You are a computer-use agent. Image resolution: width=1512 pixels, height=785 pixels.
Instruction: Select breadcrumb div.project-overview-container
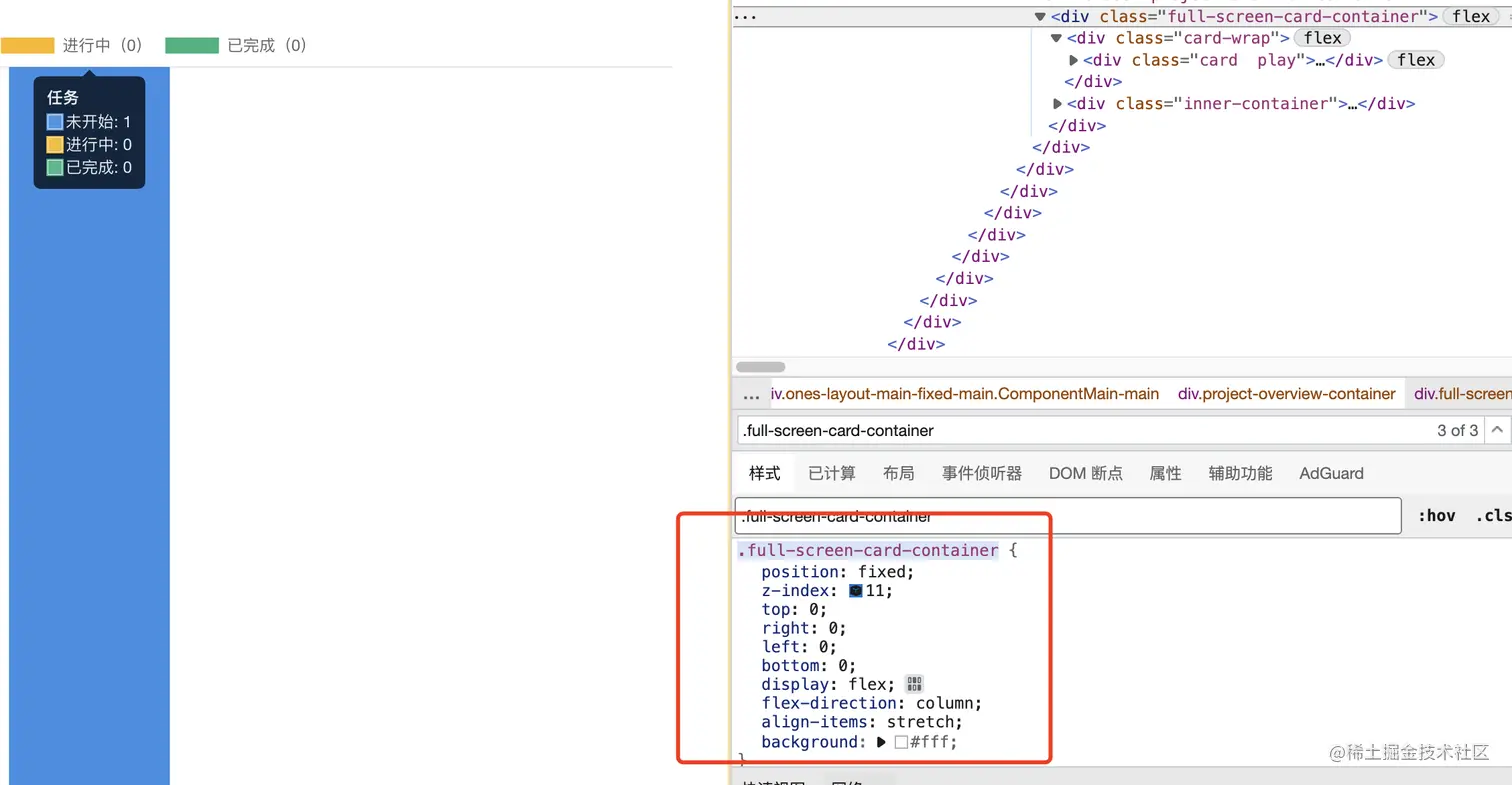1286,394
